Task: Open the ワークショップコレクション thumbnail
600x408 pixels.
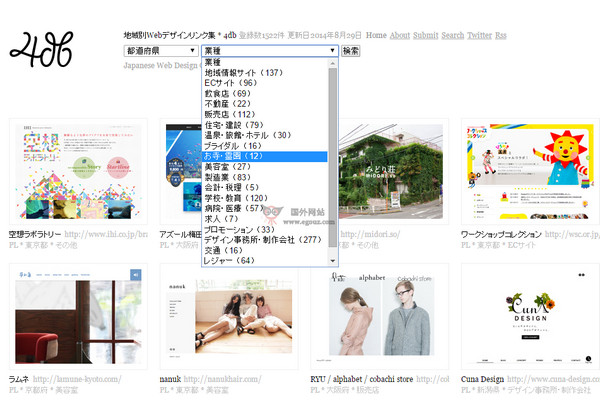Action: (x=530, y=171)
